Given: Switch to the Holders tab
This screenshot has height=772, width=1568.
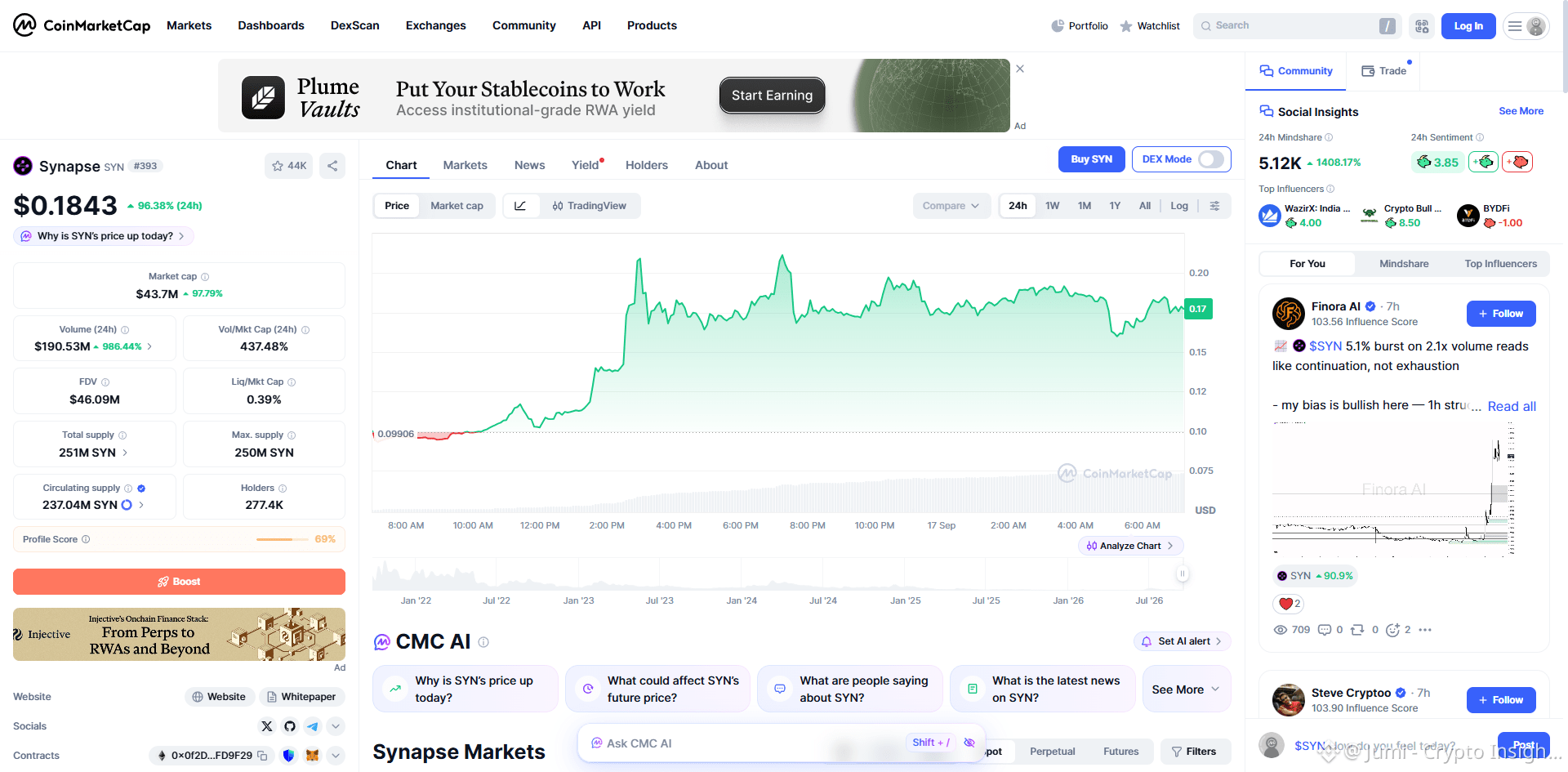Looking at the screenshot, I should tap(647, 165).
